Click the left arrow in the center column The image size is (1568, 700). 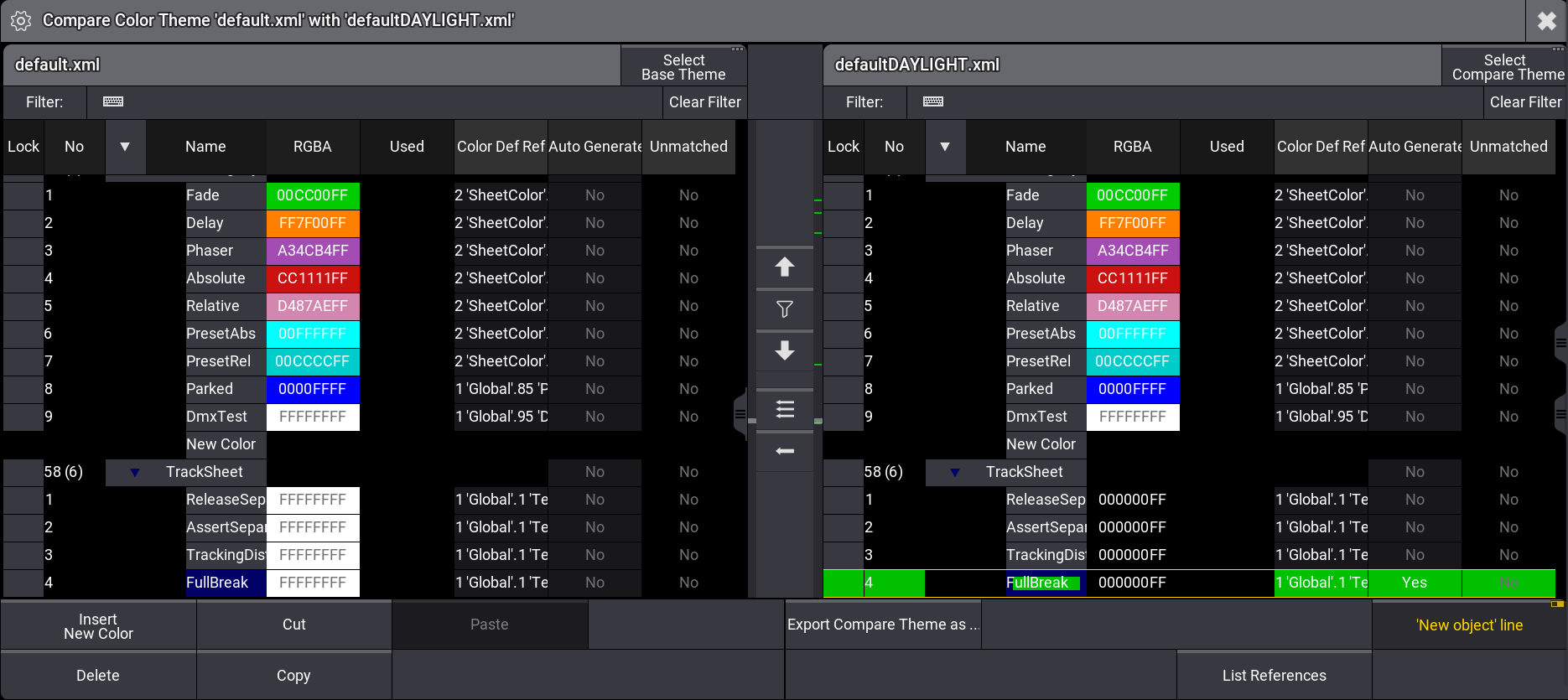coord(784,451)
